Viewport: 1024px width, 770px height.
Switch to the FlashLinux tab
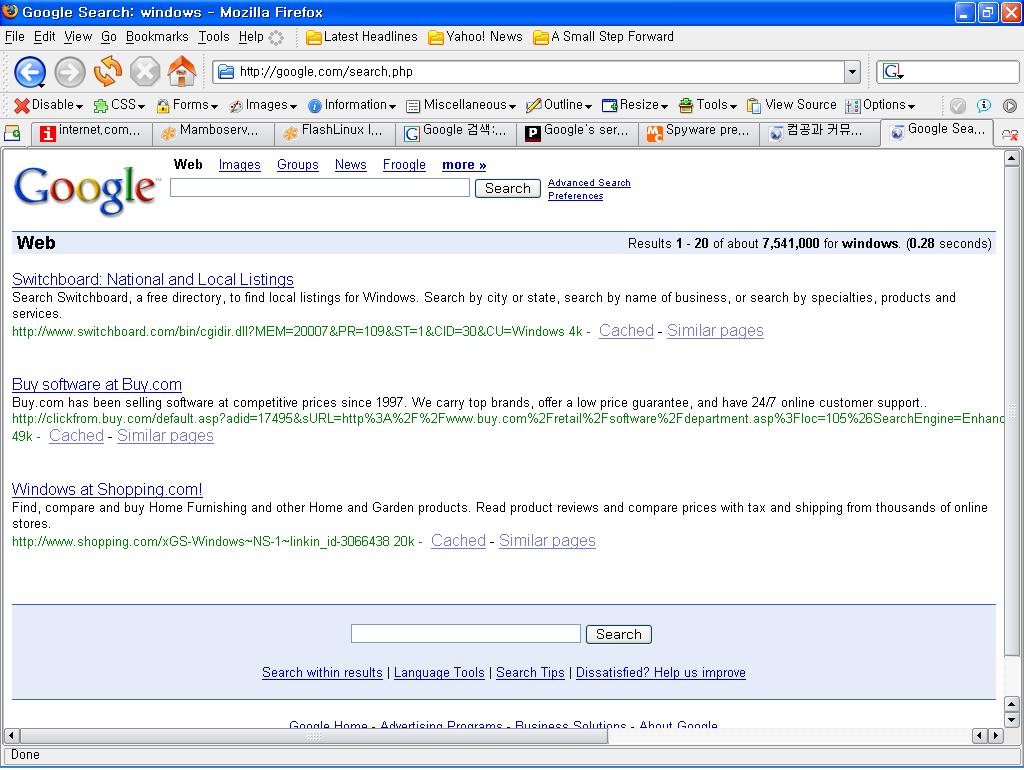334,133
